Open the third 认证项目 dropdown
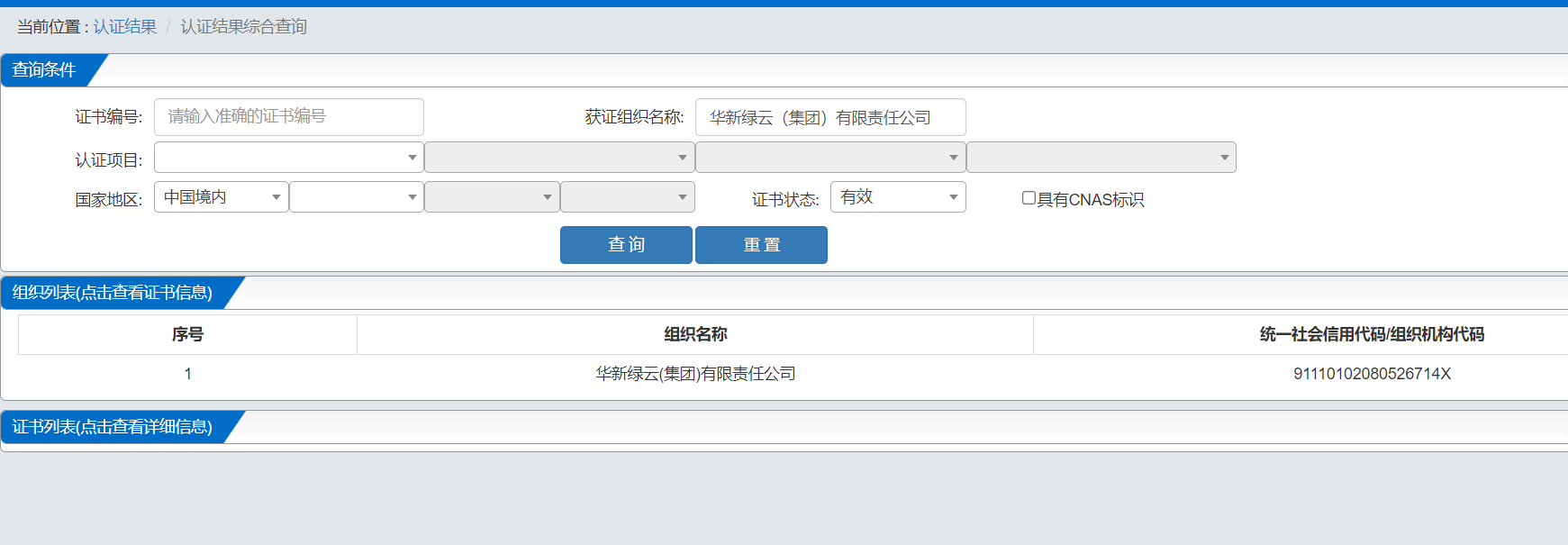The height and width of the screenshot is (545, 1568). click(830, 158)
